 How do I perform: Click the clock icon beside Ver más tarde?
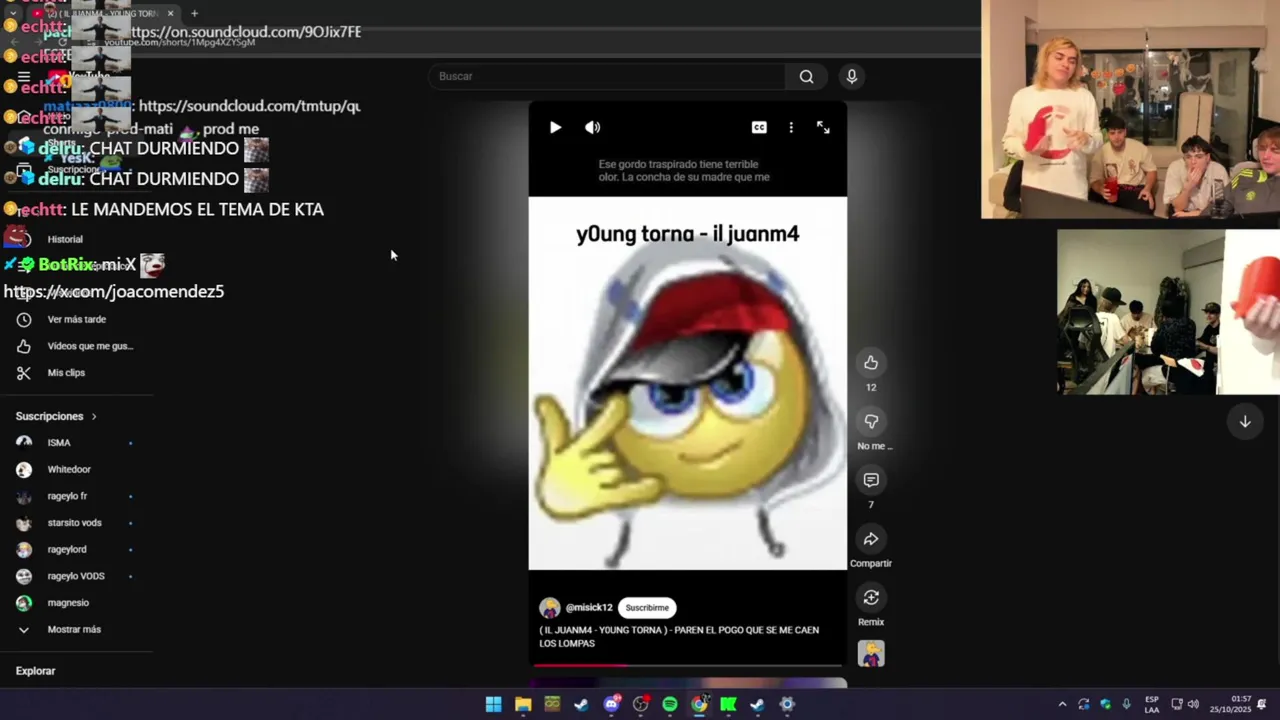pyautogui.click(x=24, y=319)
